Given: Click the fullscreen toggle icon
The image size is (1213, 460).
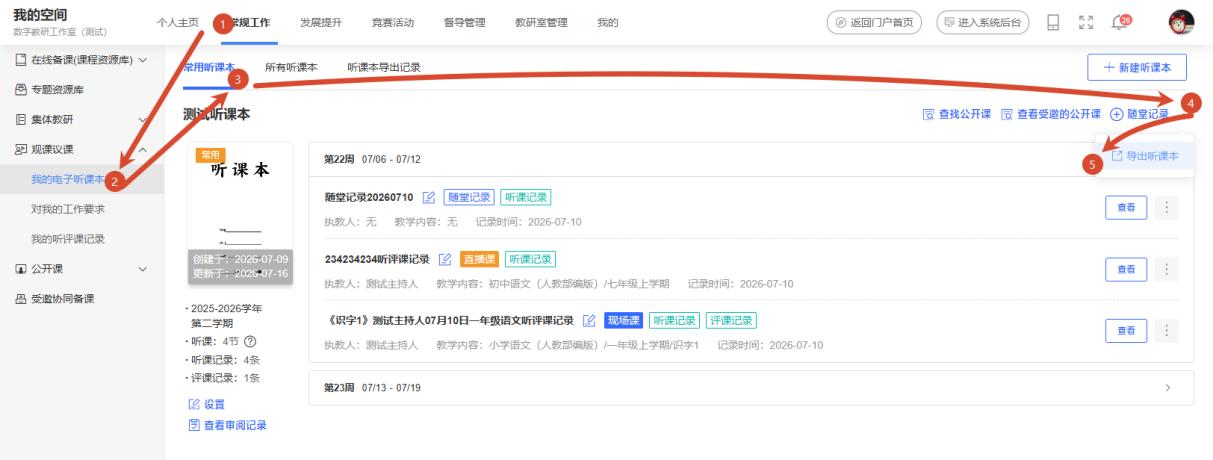Looking at the screenshot, I should pos(1085,23).
